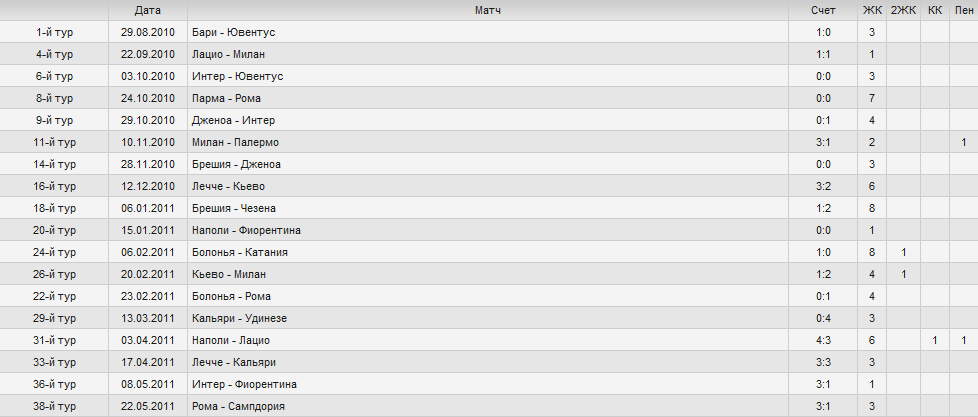978x417 pixels.
Task: Click the 22.05.2011 date cell
Action: point(148,406)
